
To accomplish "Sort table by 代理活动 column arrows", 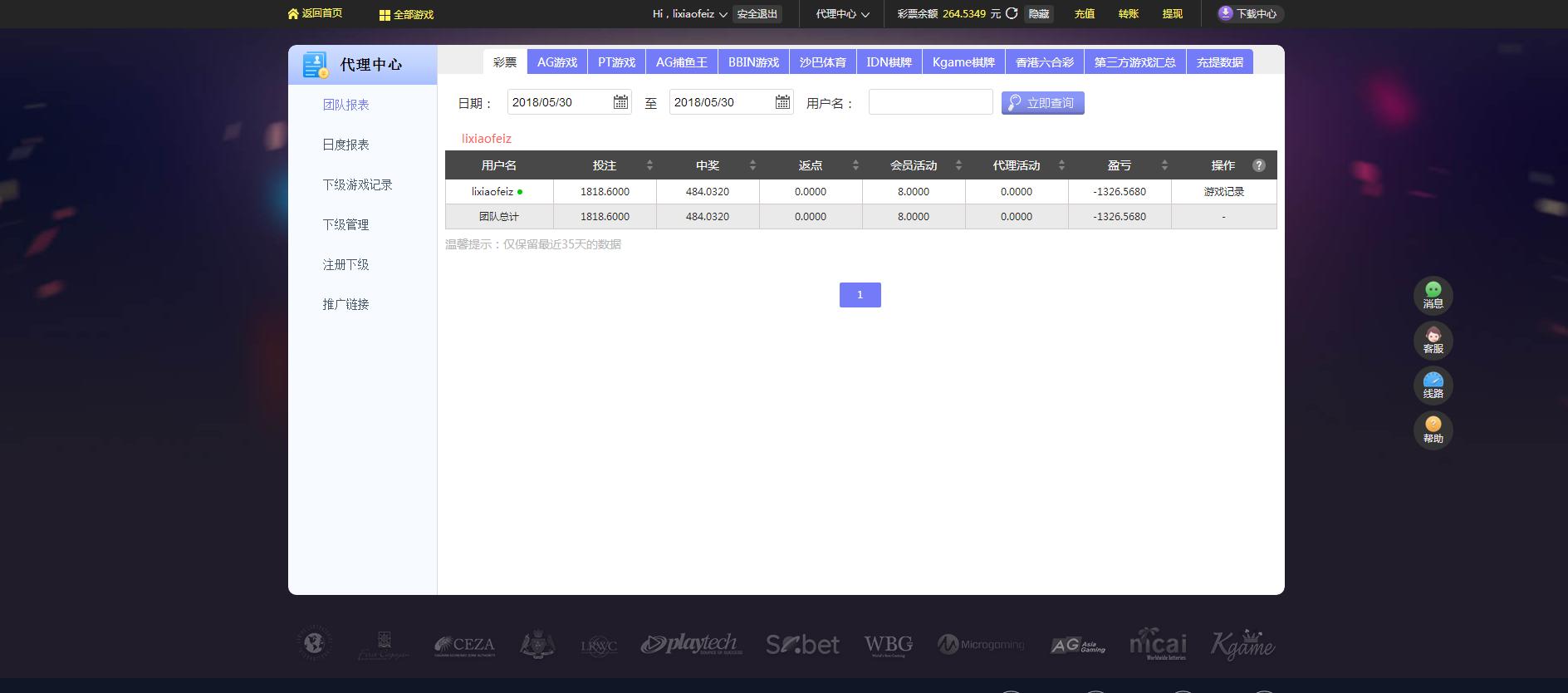I will pyautogui.click(x=1061, y=165).
